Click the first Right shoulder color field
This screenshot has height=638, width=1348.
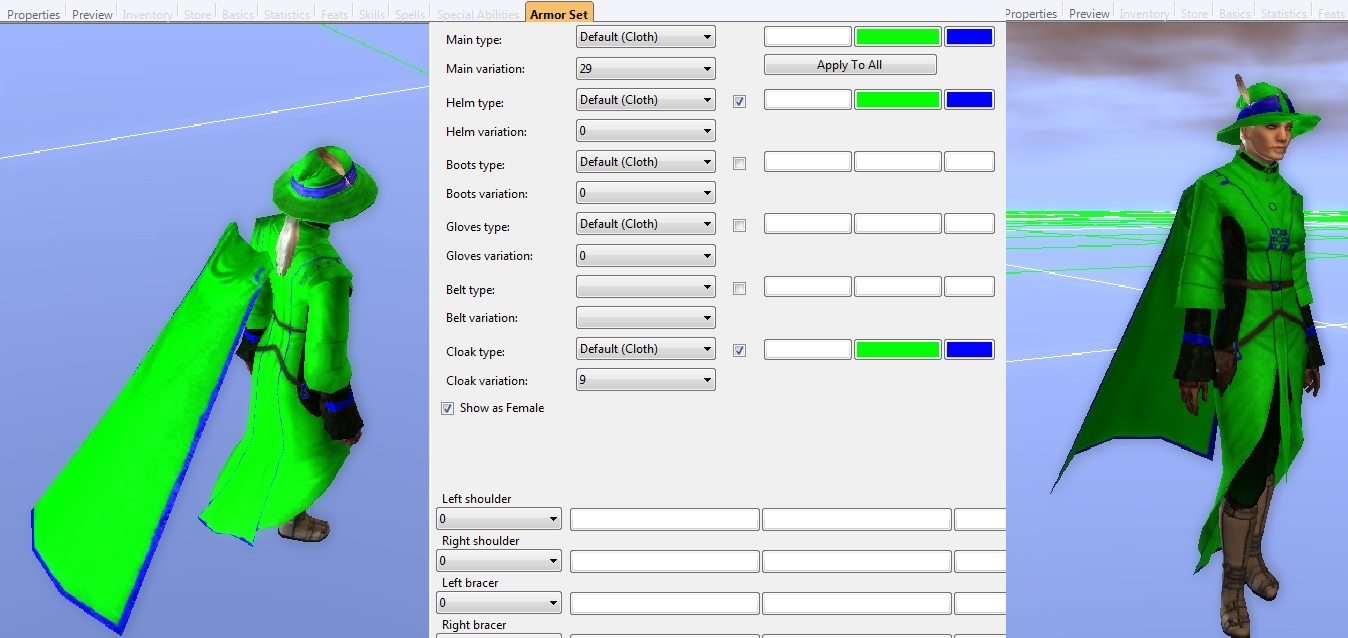[664, 562]
